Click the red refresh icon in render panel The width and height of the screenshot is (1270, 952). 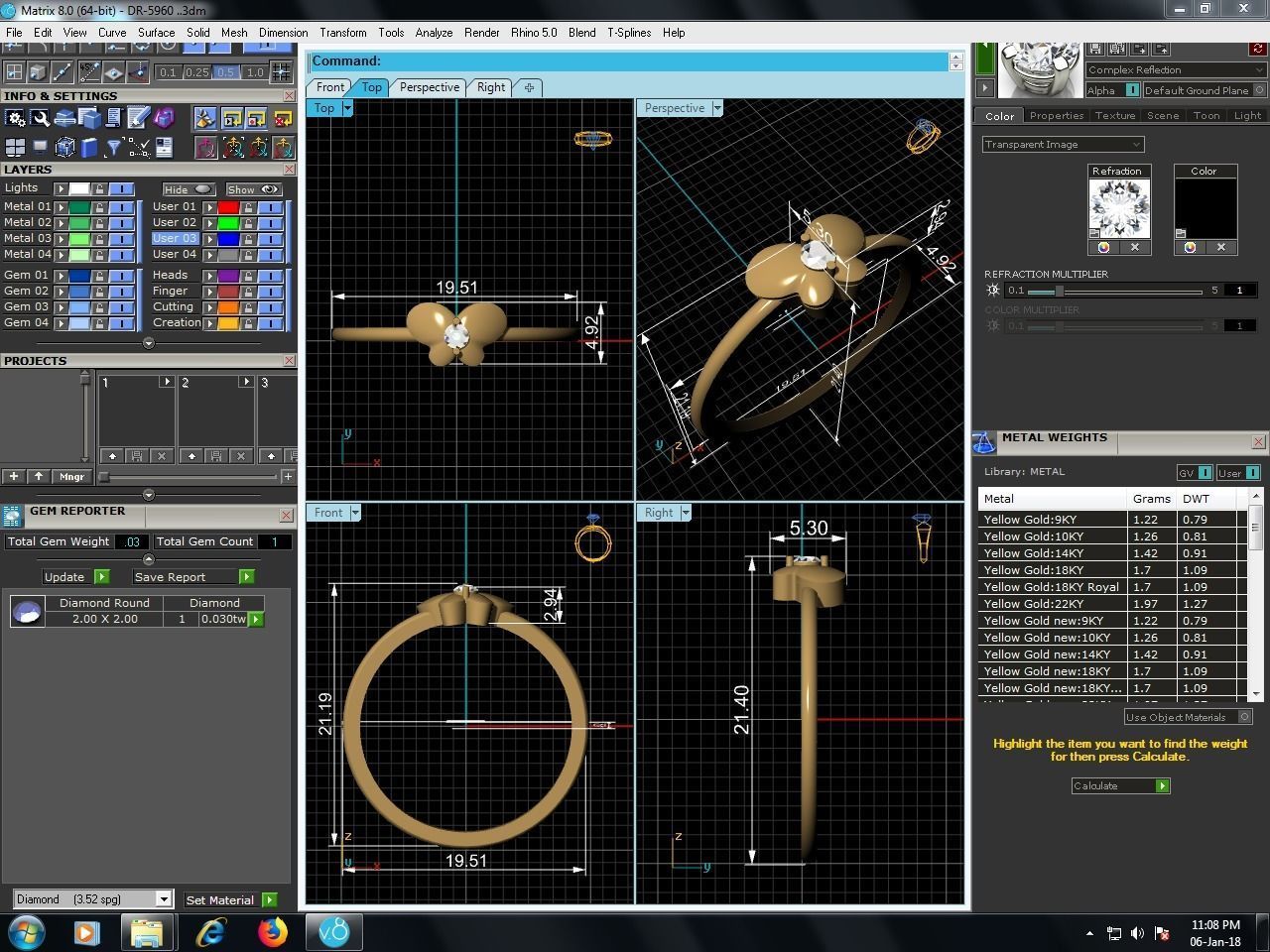(x=1259, y=48)
